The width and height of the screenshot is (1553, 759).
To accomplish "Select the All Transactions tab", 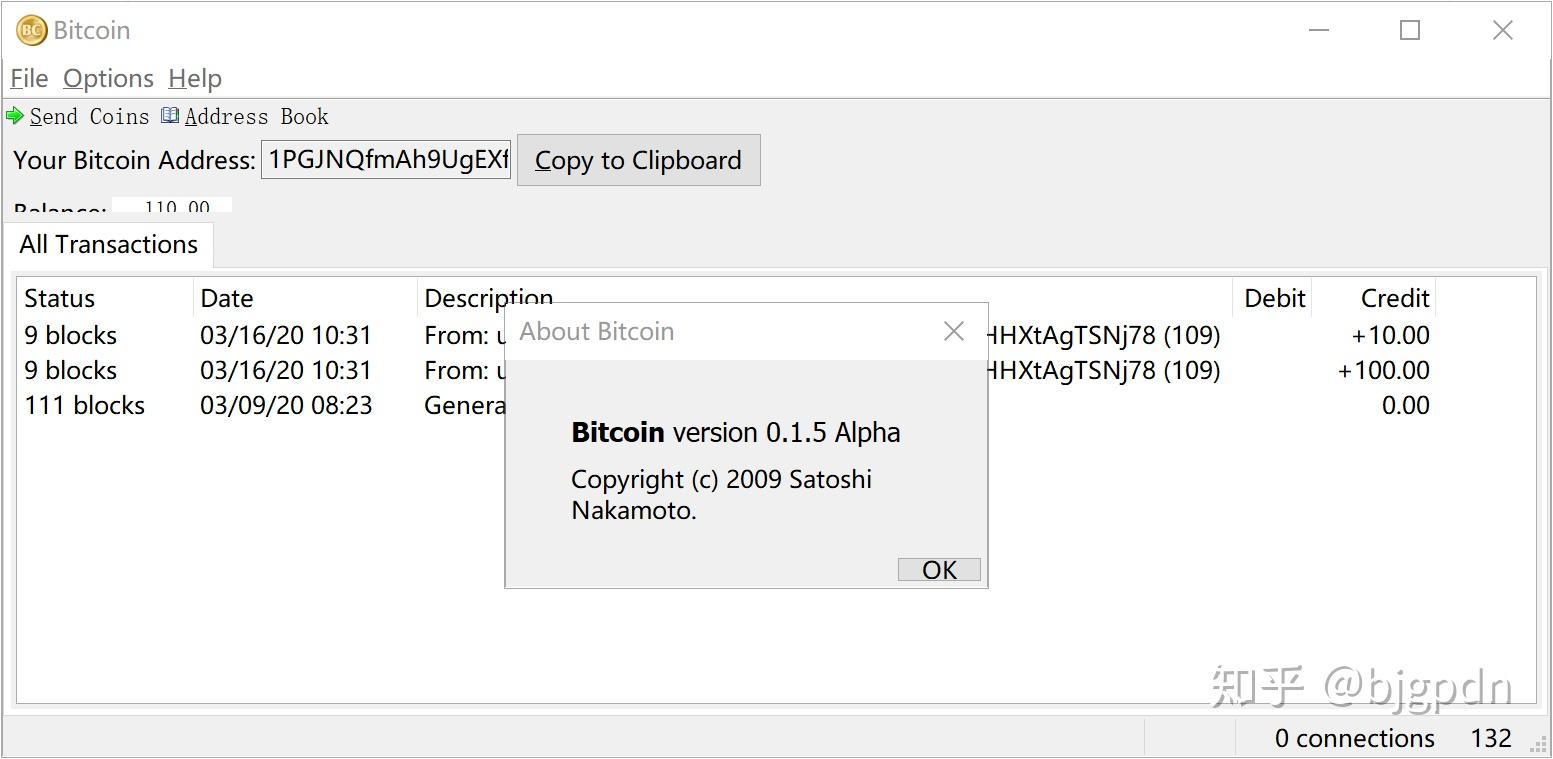I will tap(108, 245).
